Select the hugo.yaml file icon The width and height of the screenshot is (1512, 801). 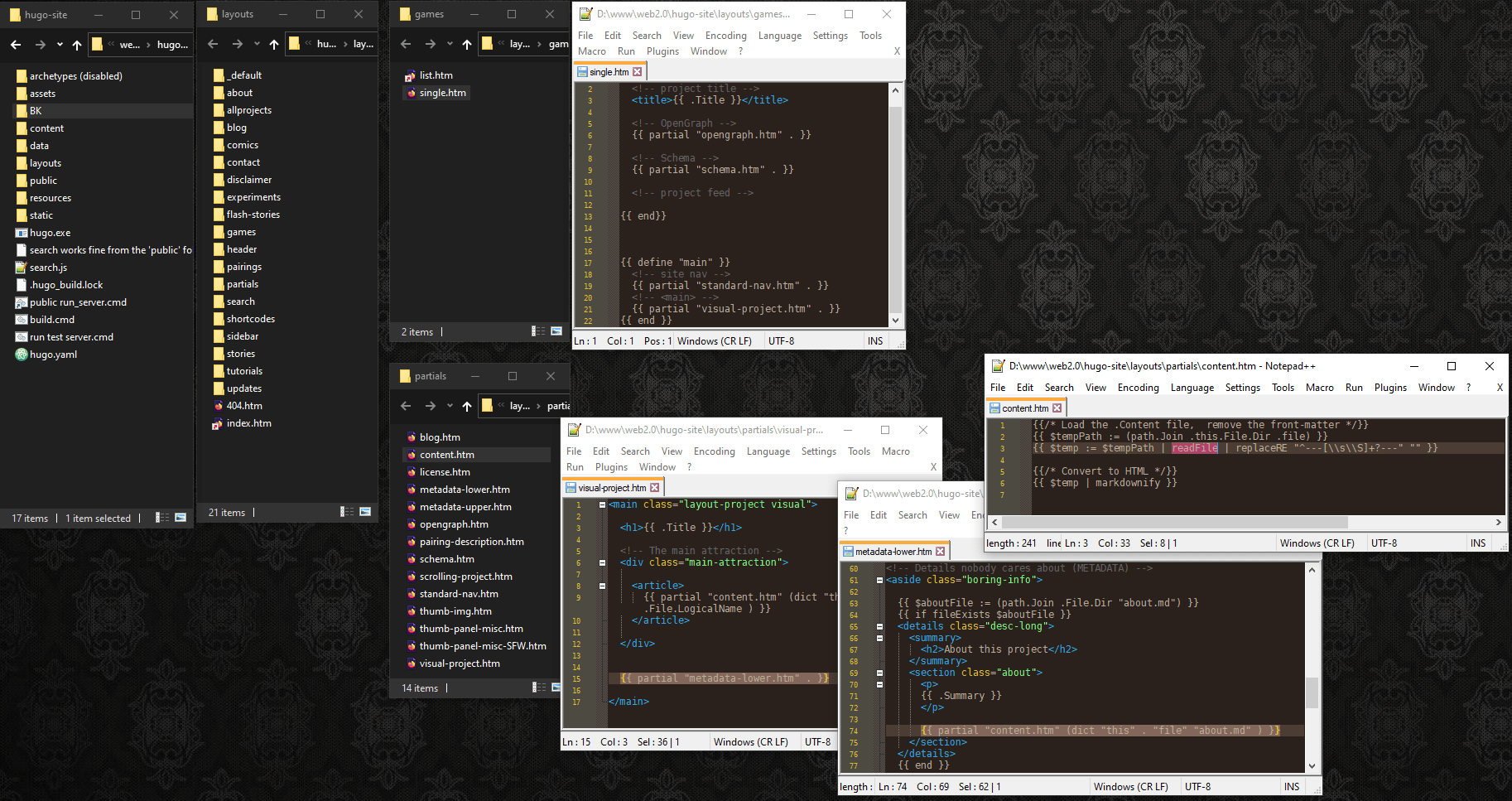click(x=22, y=355)
